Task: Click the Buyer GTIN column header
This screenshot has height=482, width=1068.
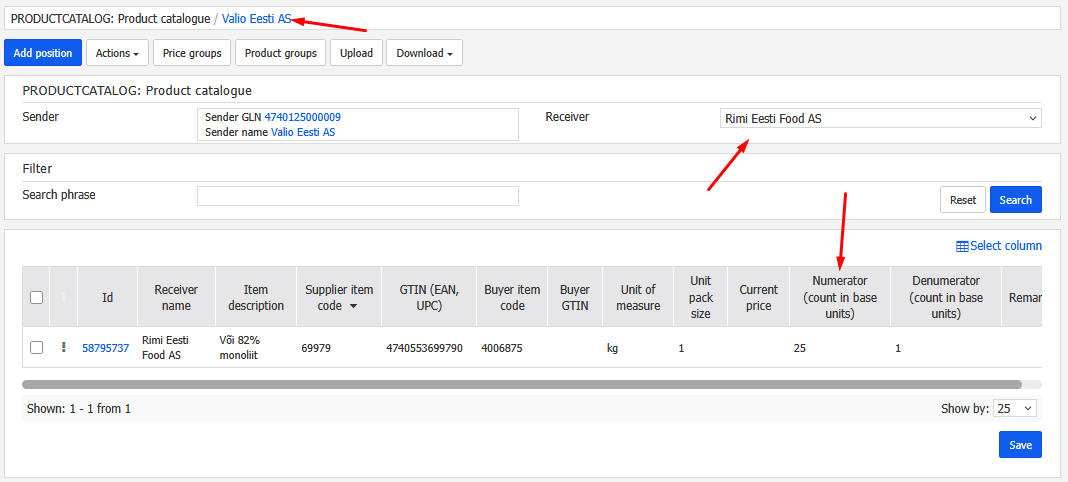Action: [575, 297]
